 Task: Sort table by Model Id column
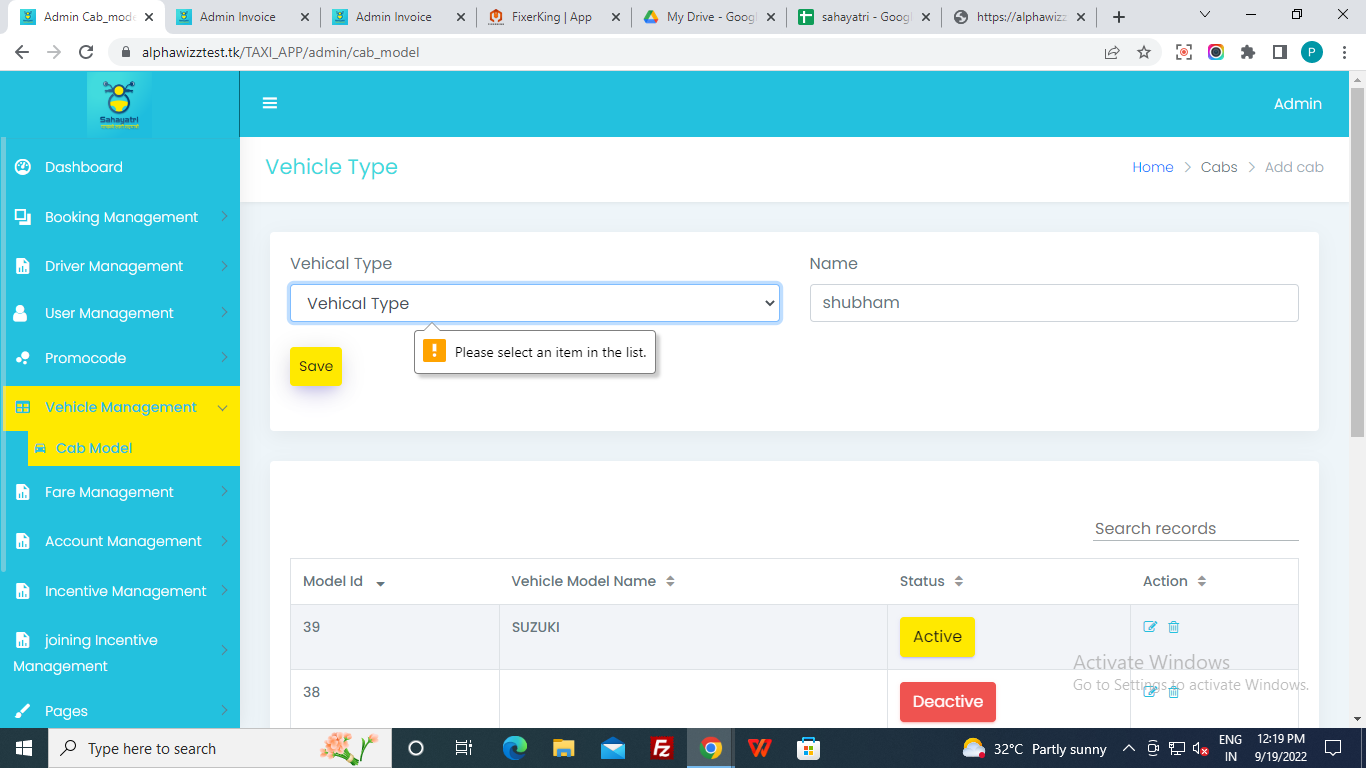pos(395,581)
